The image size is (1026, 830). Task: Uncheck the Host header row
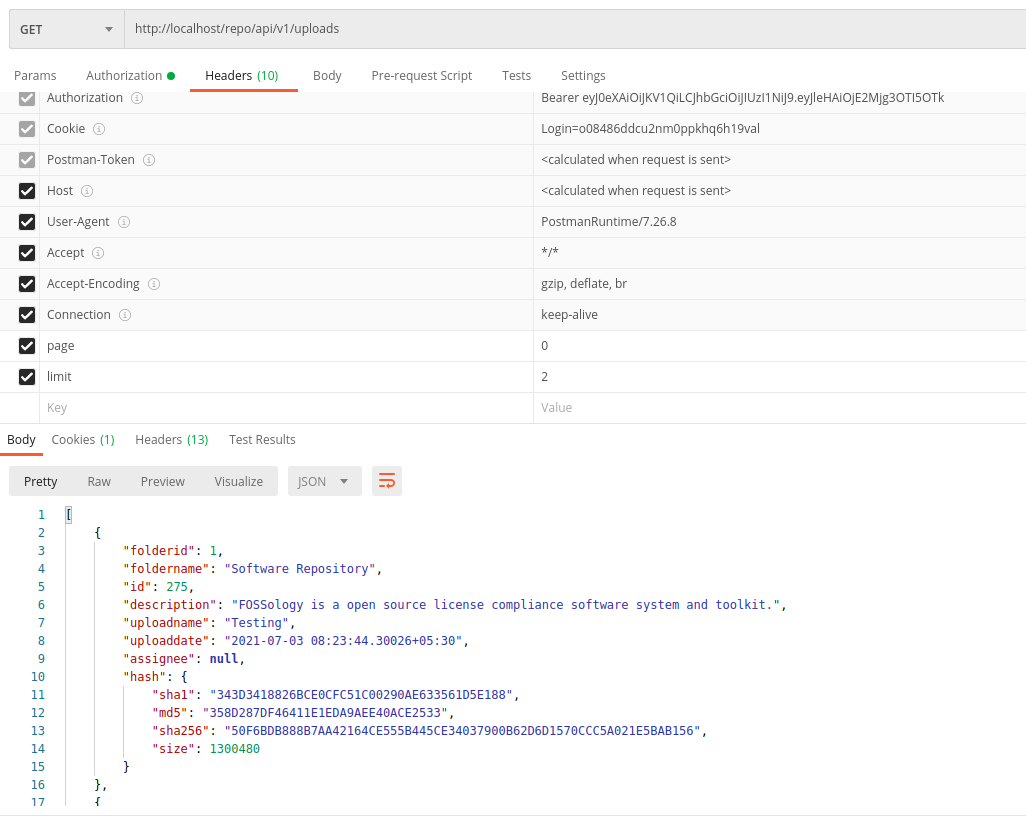pyautogui.click(x=26, y=191)
